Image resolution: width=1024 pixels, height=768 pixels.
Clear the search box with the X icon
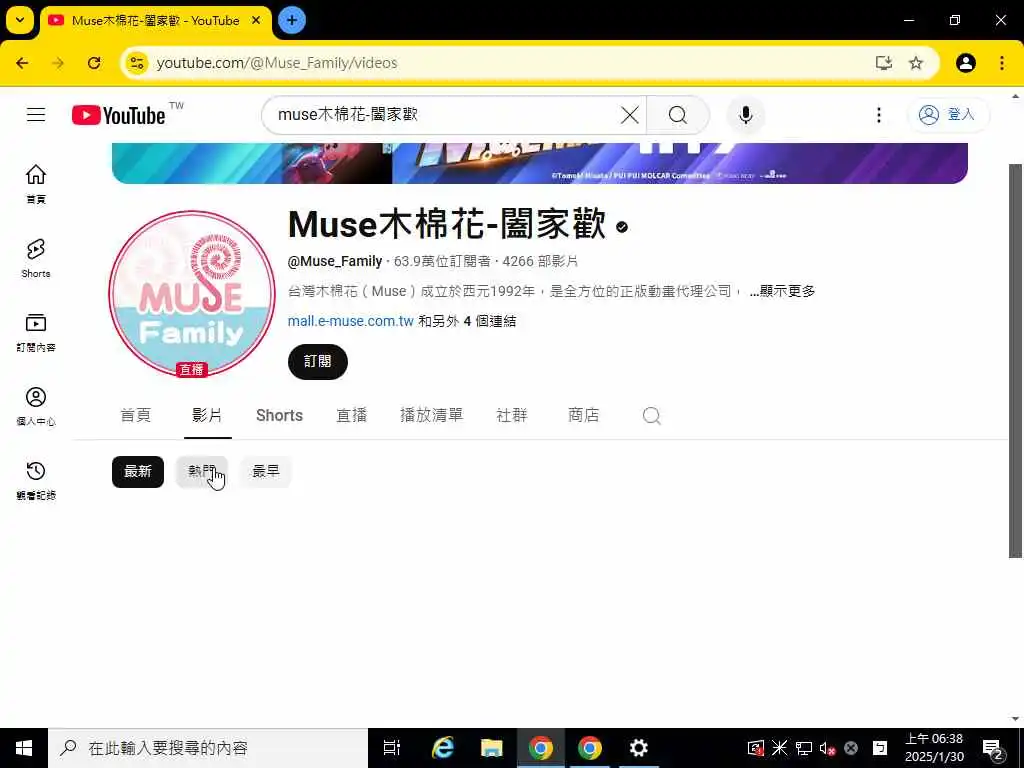630,115
